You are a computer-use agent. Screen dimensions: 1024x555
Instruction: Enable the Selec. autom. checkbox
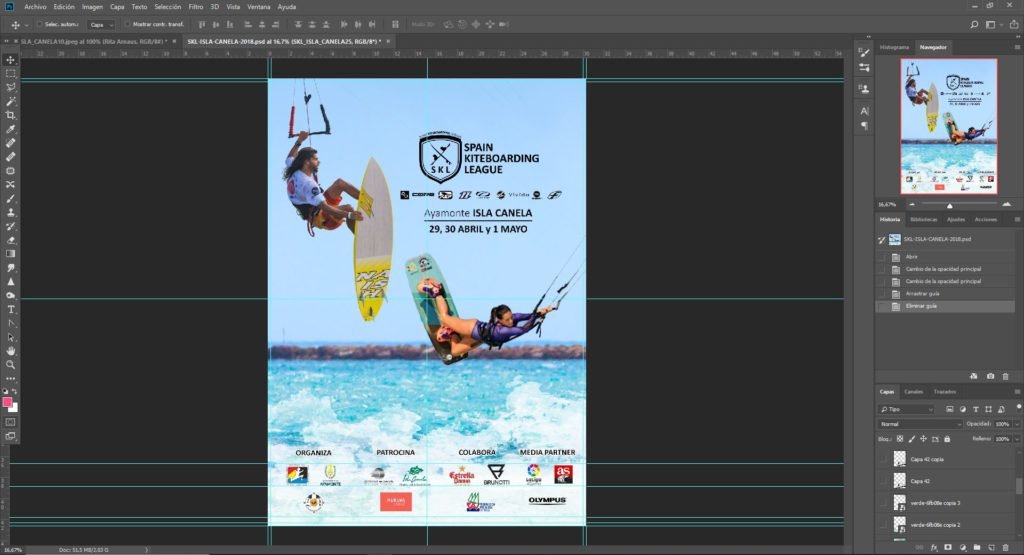(39, 25)
